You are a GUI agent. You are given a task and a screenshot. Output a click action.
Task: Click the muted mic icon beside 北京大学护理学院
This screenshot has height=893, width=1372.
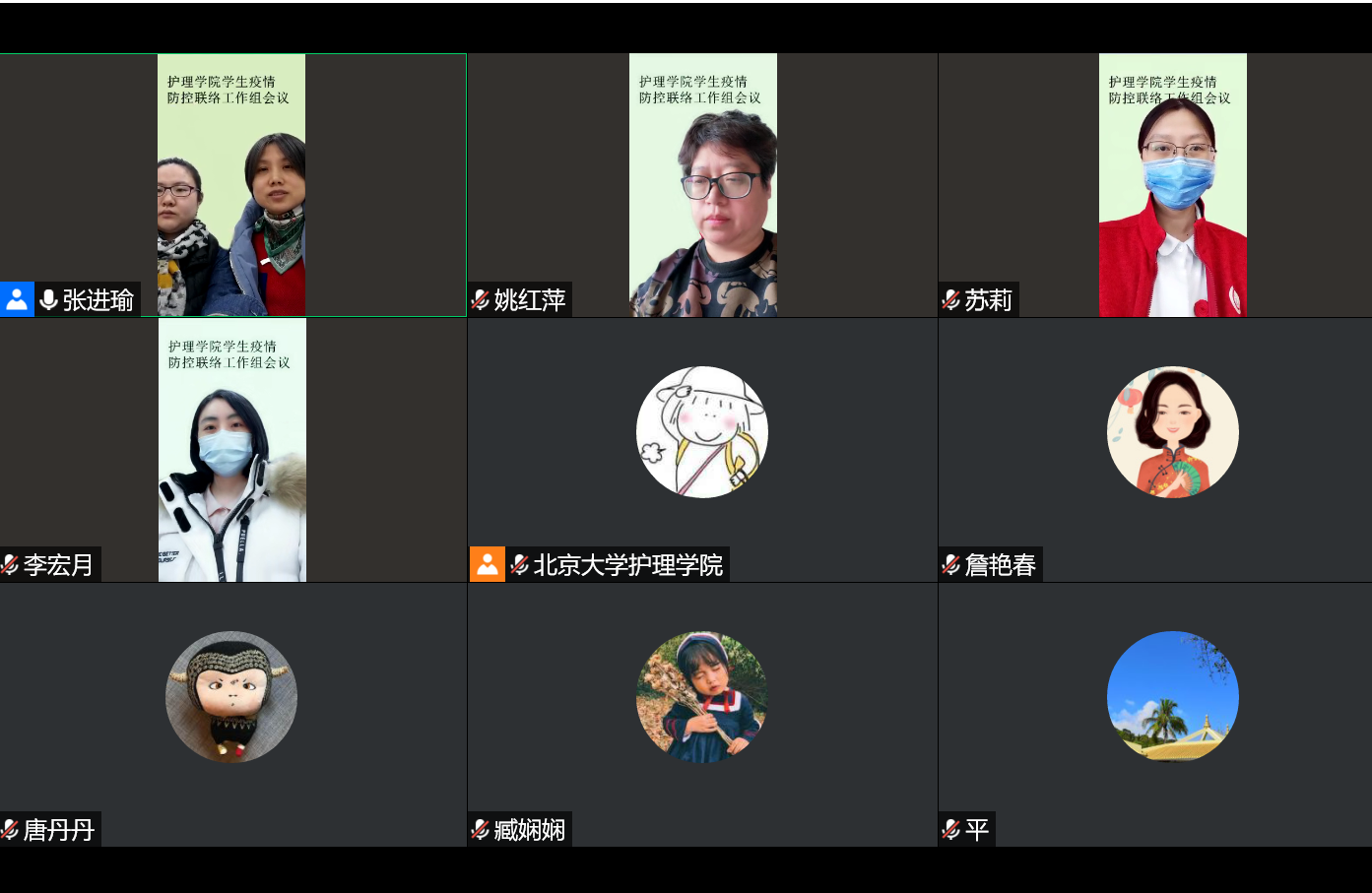(520, 564)
